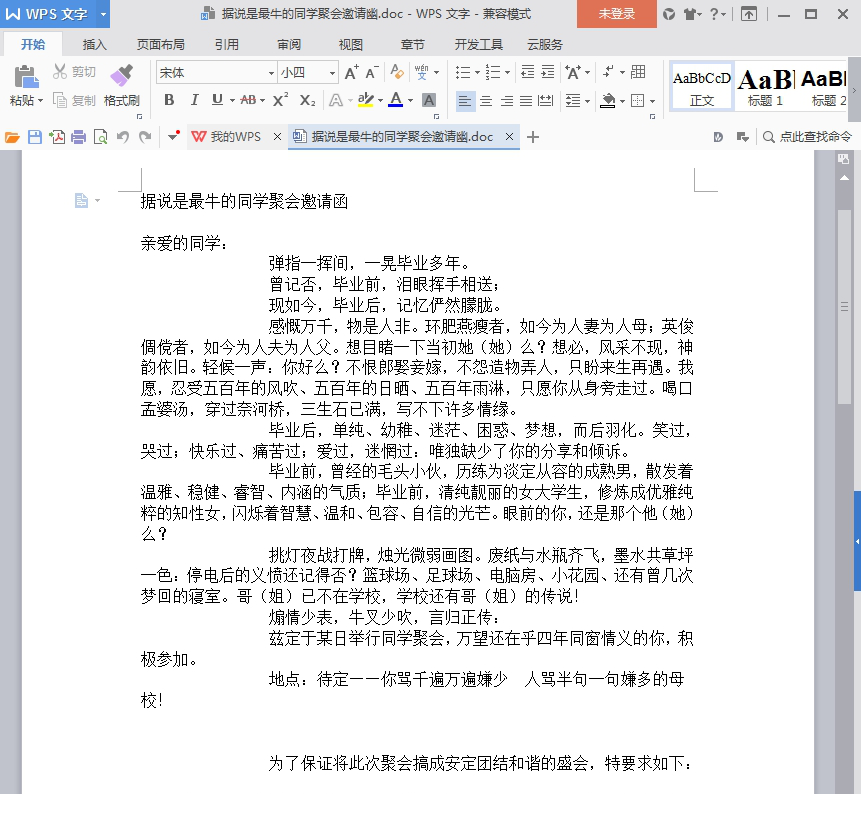Open print preview with the magnifier page icon
The image size is (861, 825).
100,137
